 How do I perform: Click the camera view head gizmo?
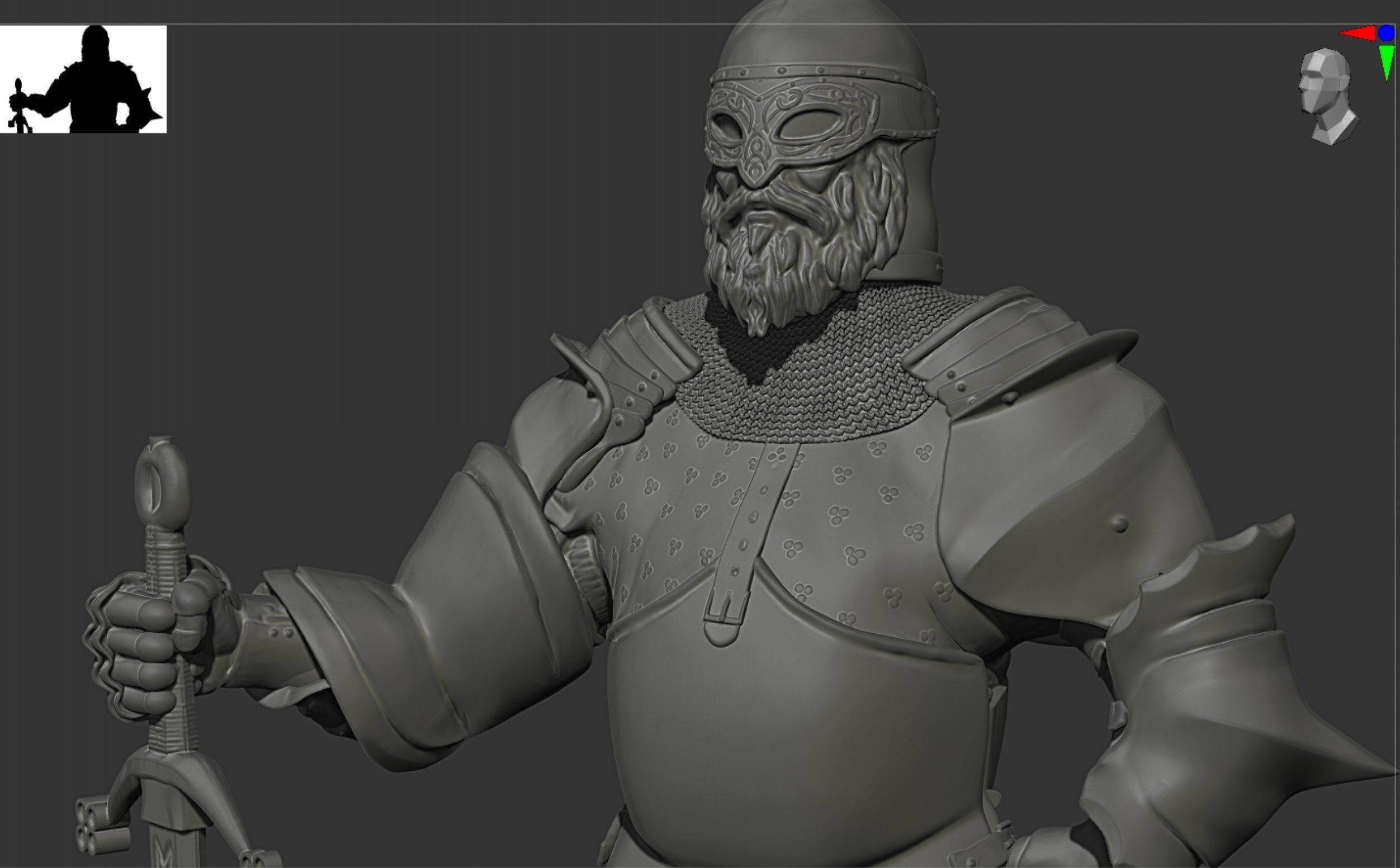point(1329,97)
